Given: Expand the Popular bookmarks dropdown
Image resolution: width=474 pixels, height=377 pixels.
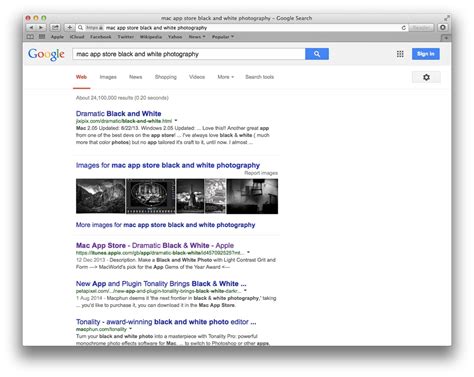Looking at the screenshot, I should [x=223, y=37].
